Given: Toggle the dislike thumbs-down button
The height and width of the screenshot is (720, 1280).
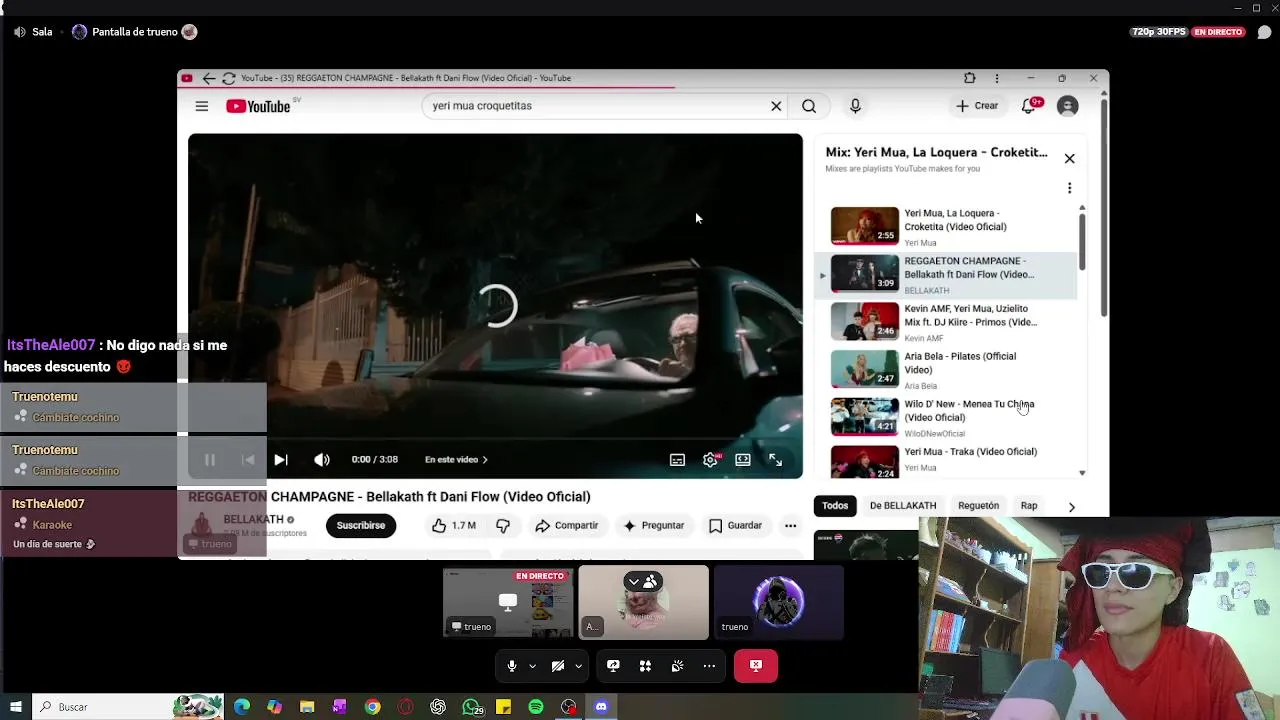Looking at the screenshot, I should pos(503,526).
